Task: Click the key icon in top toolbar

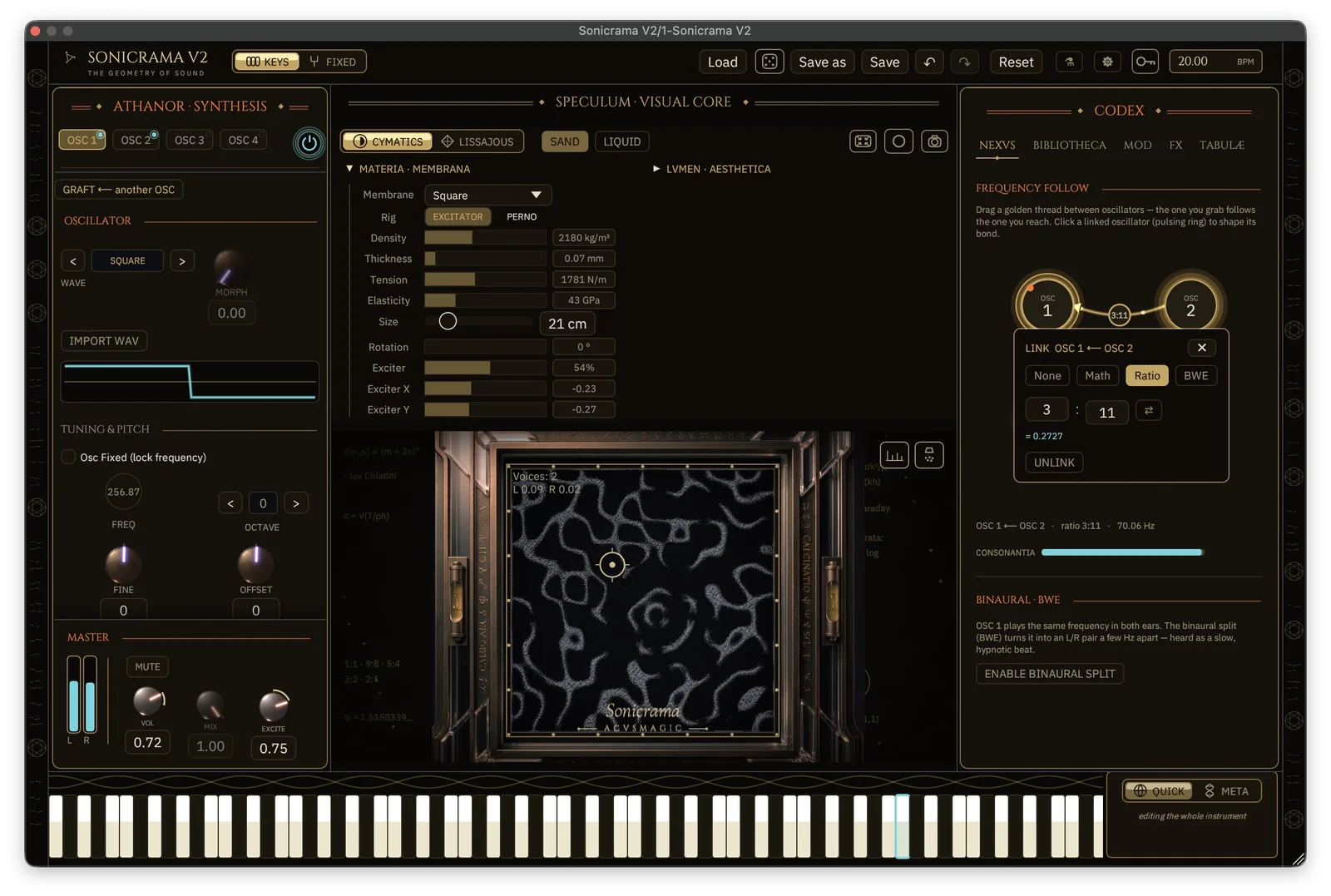Action: tap(1145, 62)
